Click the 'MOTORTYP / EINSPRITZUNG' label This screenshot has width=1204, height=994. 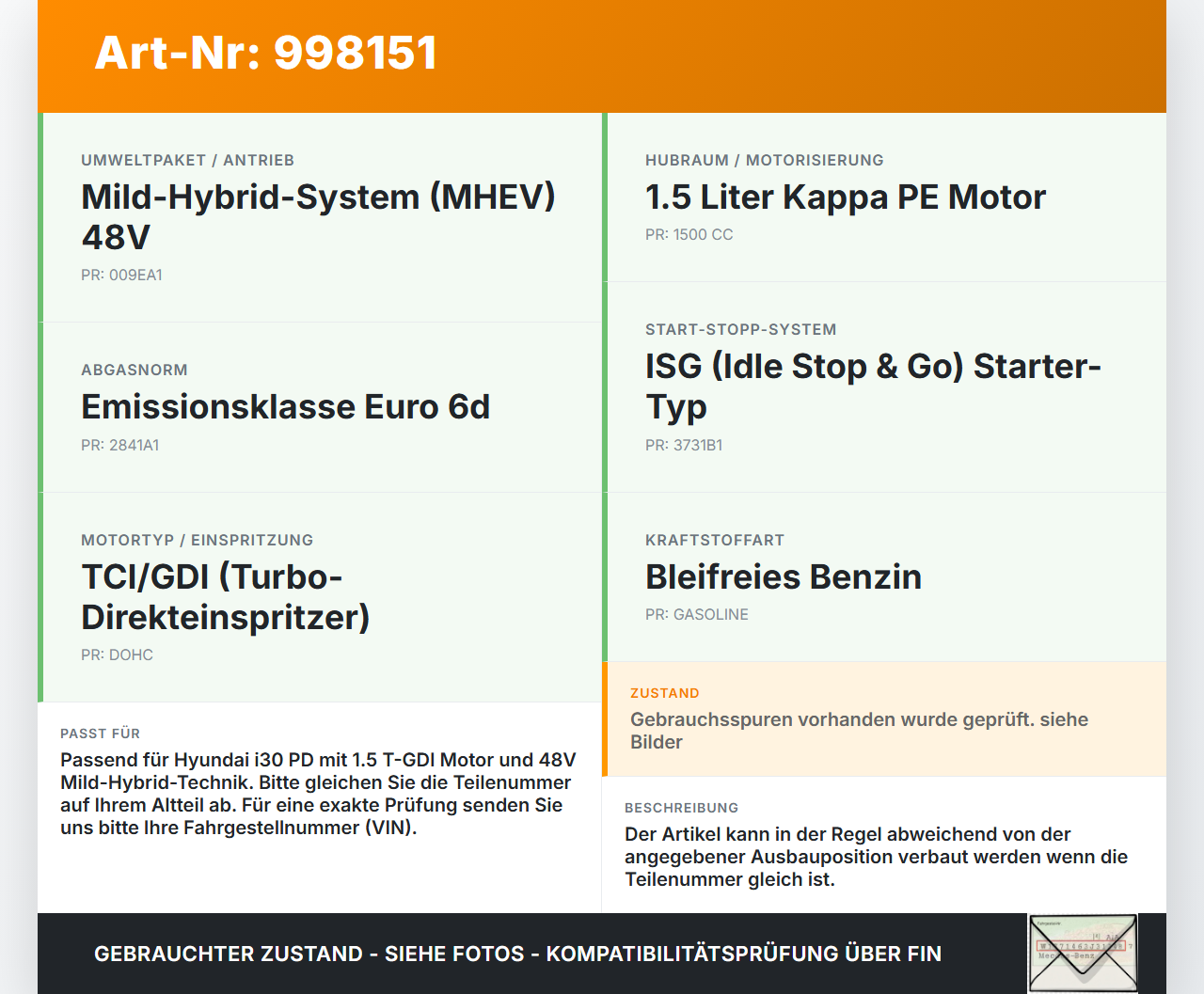click(197, 540)
